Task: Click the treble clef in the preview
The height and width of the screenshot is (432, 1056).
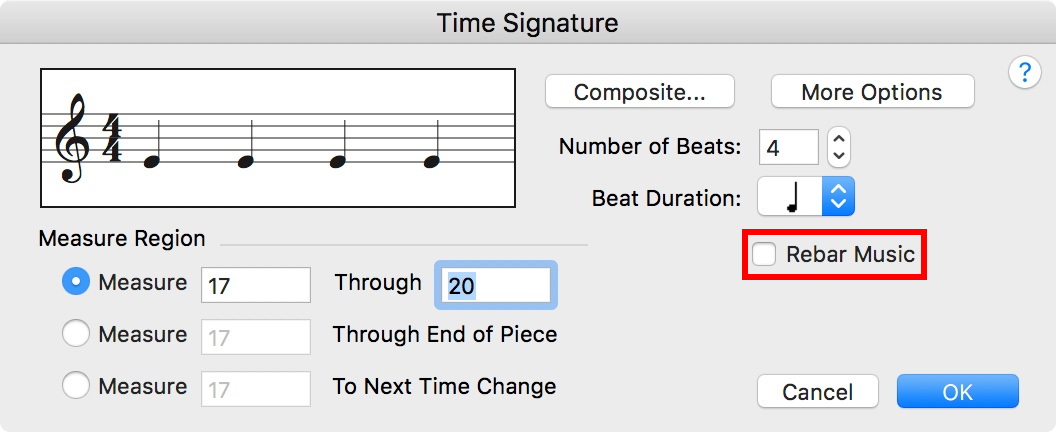Action: pos(73,138)
